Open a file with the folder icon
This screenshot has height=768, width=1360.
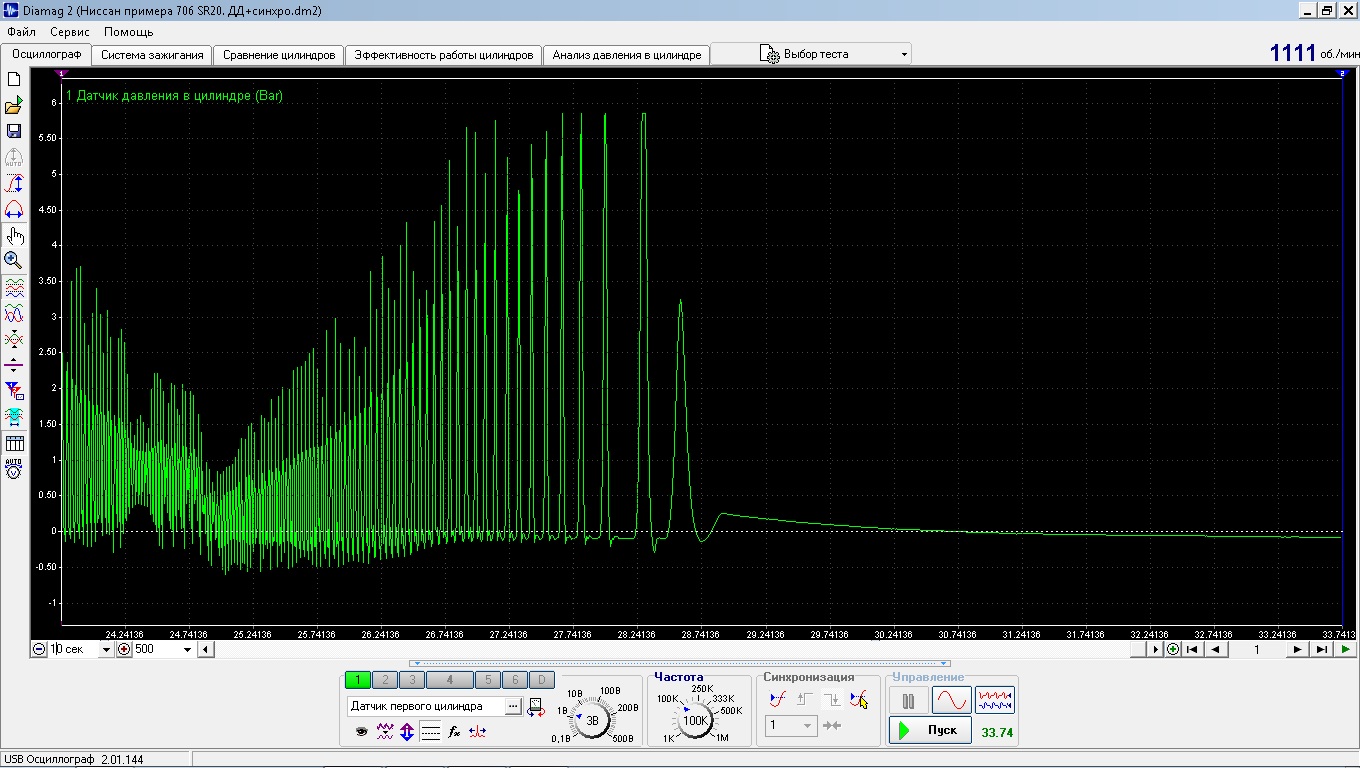click(x=14, y=105)
